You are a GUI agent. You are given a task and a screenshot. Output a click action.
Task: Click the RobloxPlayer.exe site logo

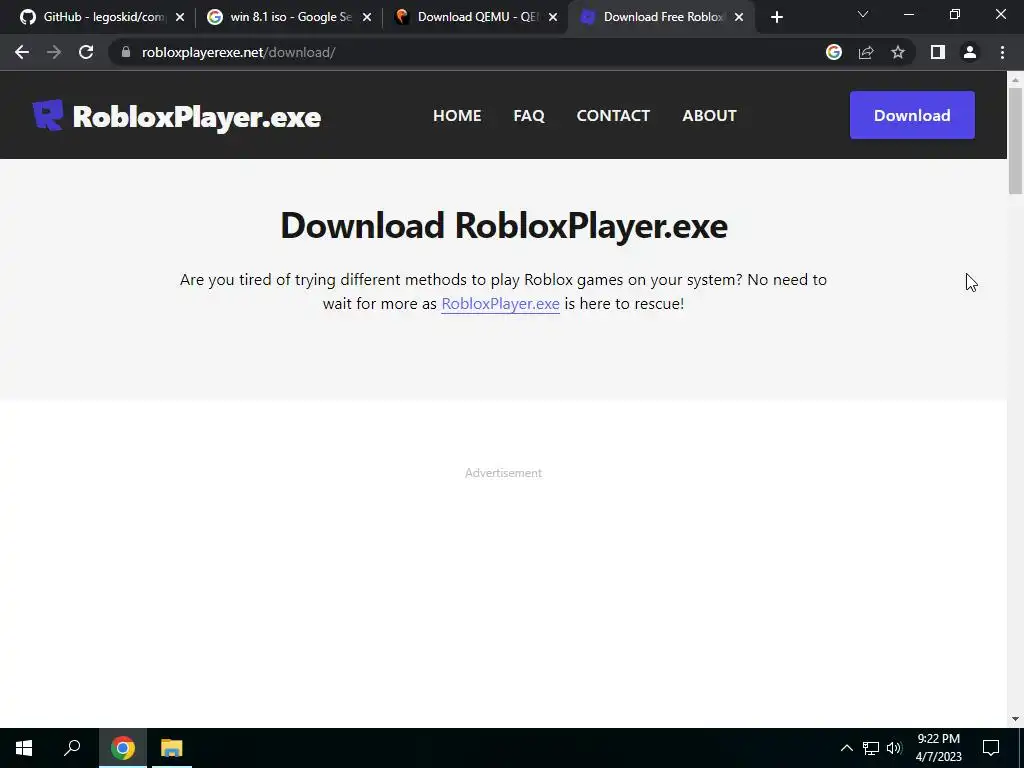[176, 116]
